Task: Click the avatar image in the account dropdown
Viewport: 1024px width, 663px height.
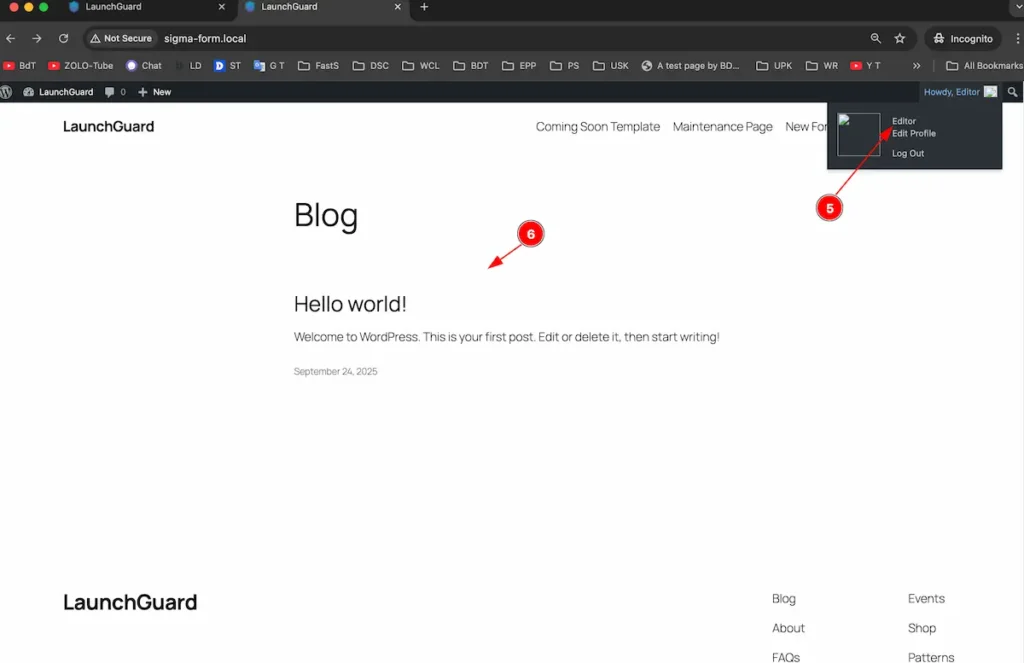Action: point(859,135)
